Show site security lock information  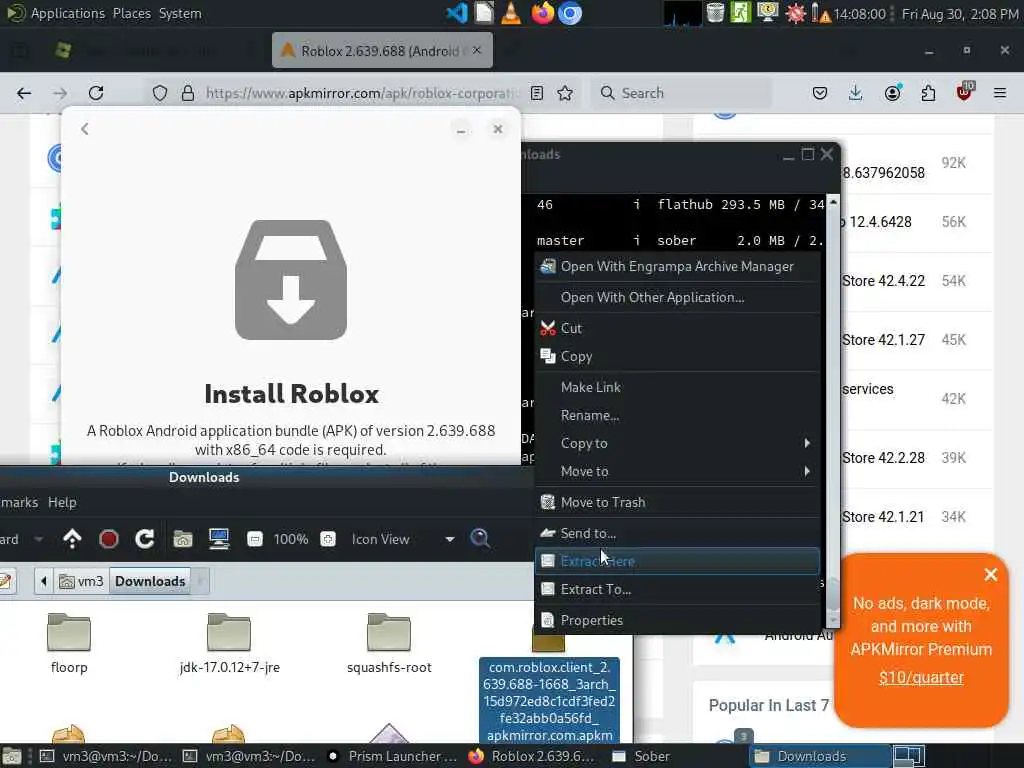(x=187, y=93)
